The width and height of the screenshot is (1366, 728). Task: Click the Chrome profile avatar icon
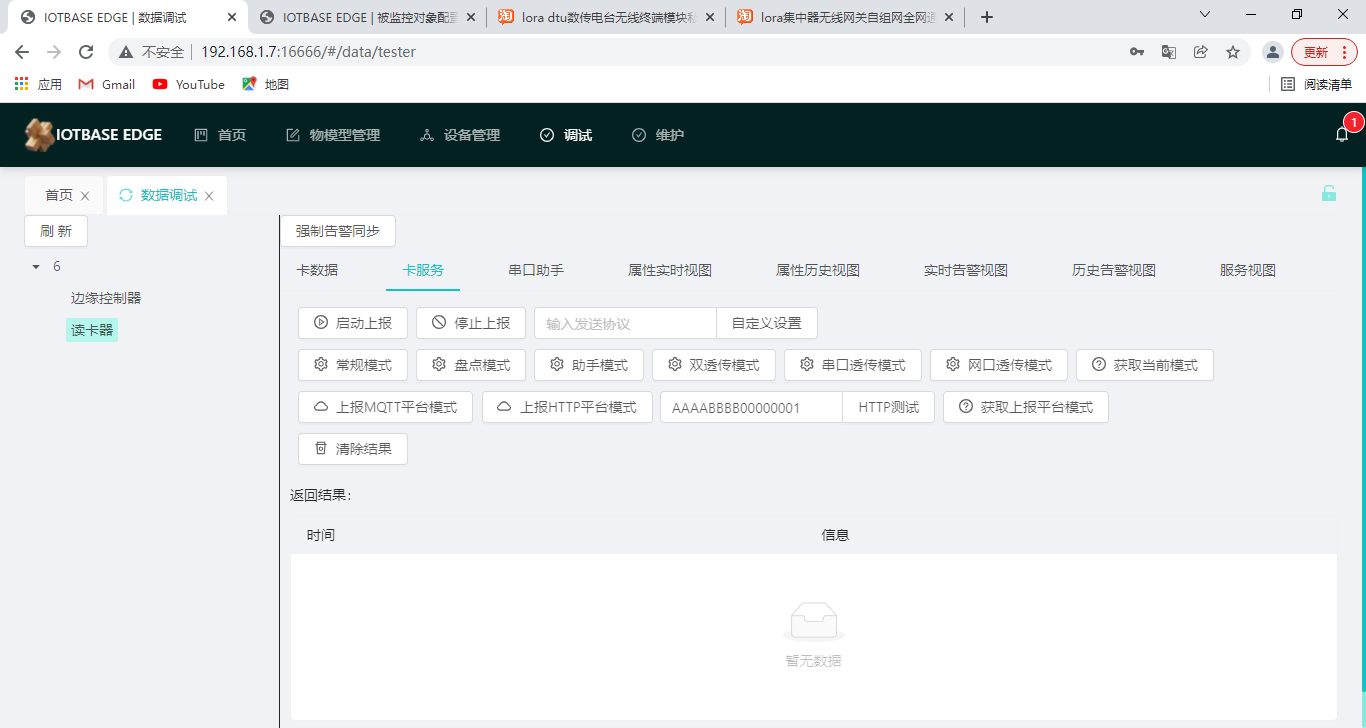point(1272,52)
